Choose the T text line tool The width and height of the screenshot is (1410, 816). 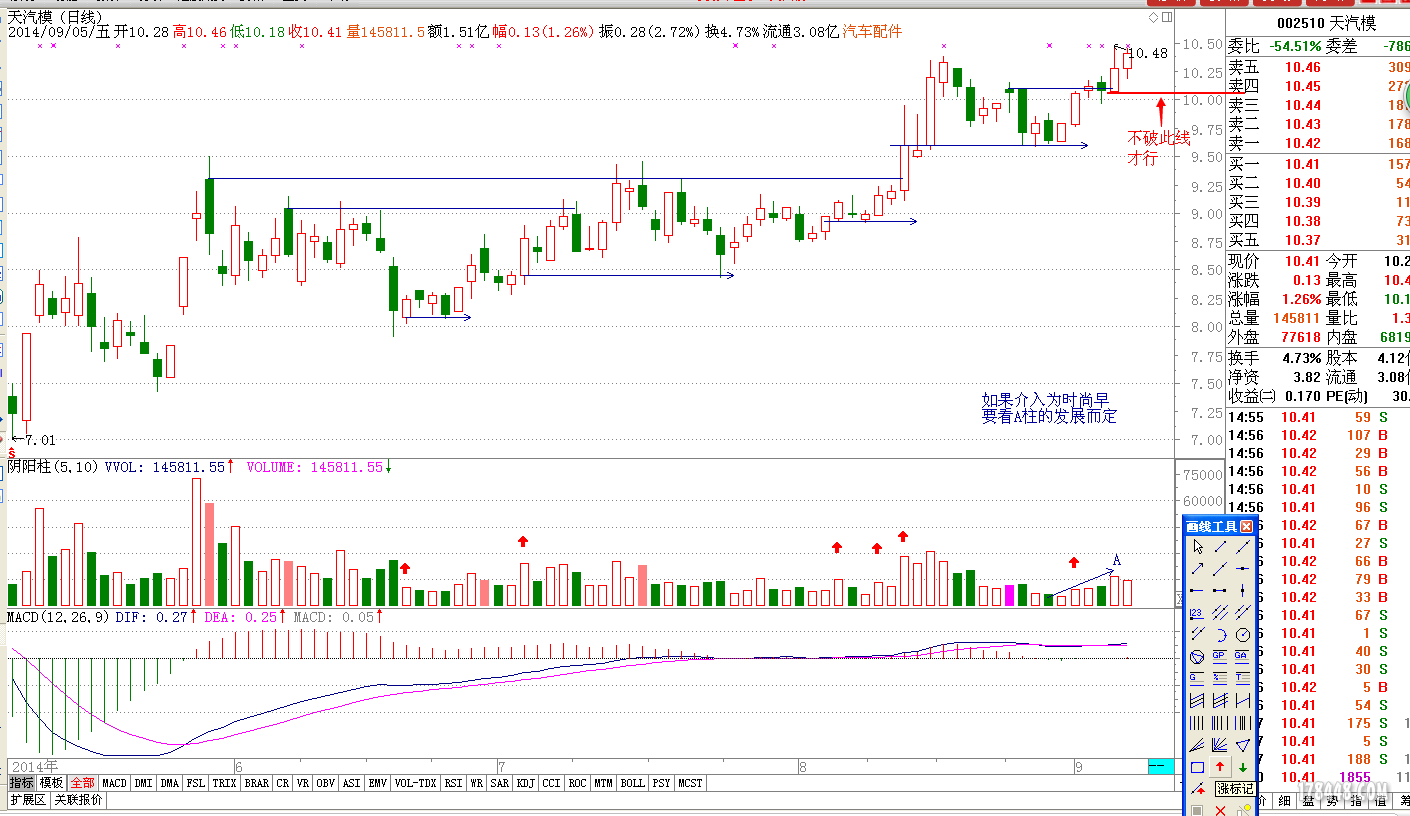[1243, 677]
